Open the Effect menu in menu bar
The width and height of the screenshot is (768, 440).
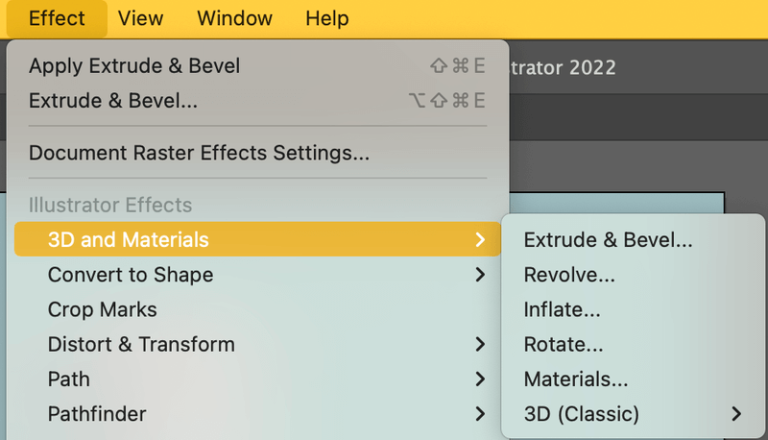56,19
